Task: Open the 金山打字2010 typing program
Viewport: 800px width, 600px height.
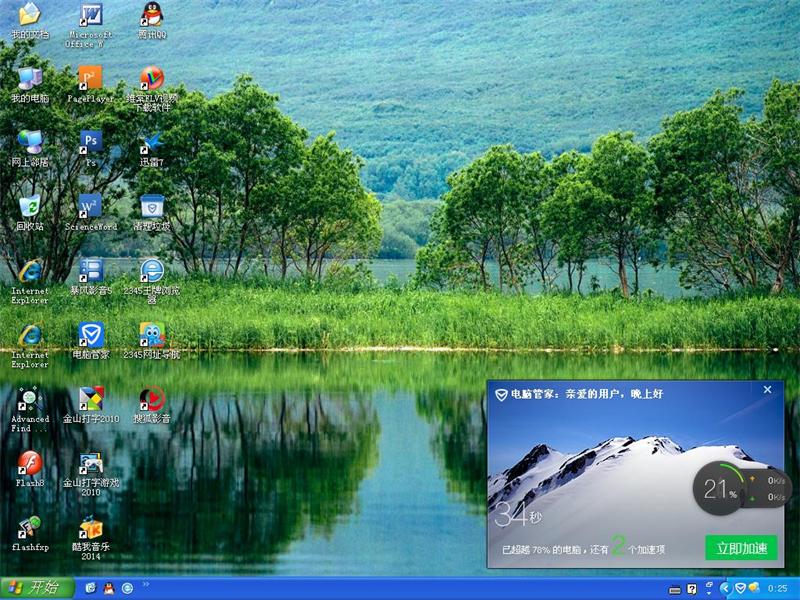Action: pyautogui.click(x=90, y=399)
